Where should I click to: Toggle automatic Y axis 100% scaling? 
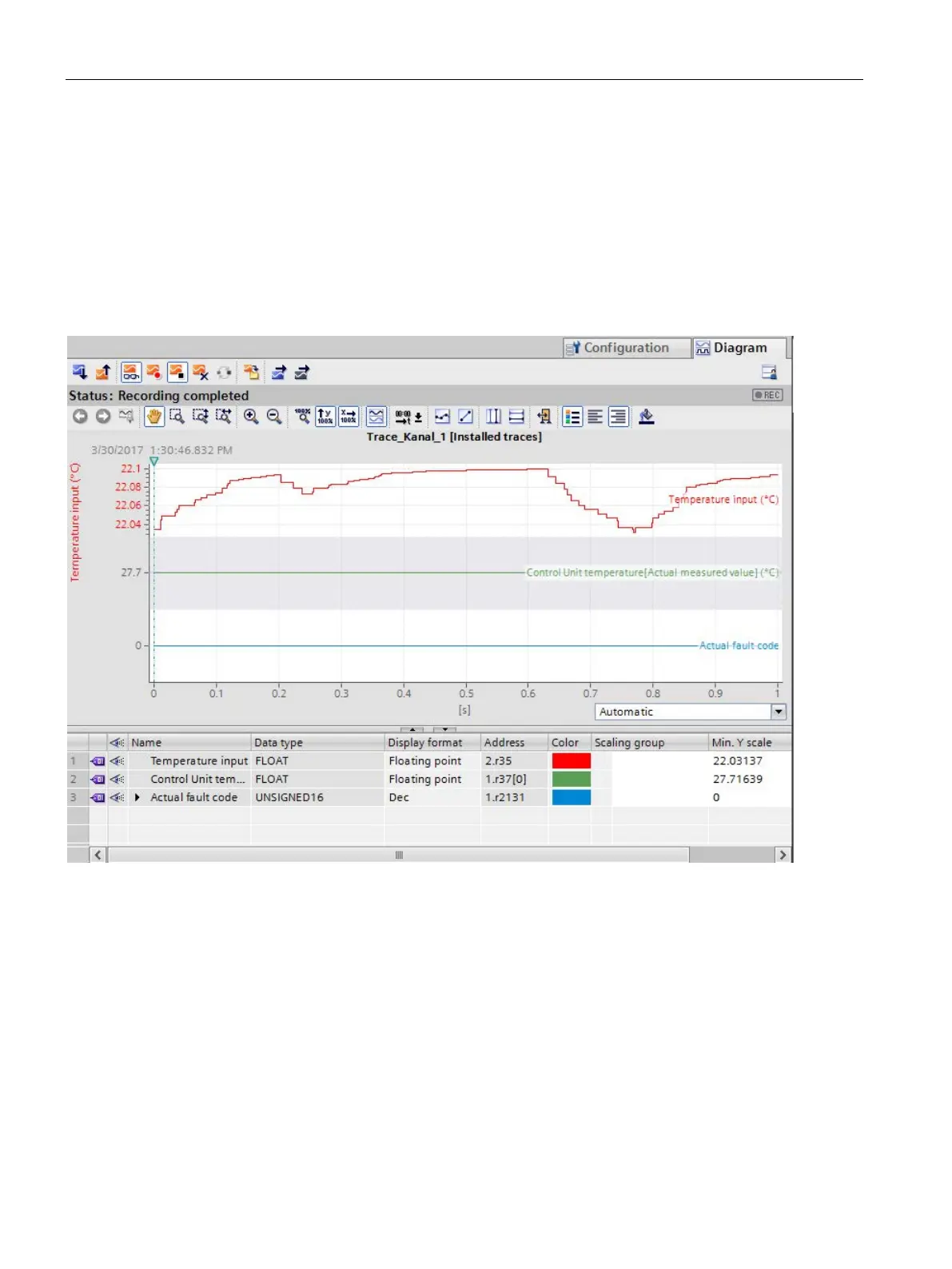[x=325, y=417]
